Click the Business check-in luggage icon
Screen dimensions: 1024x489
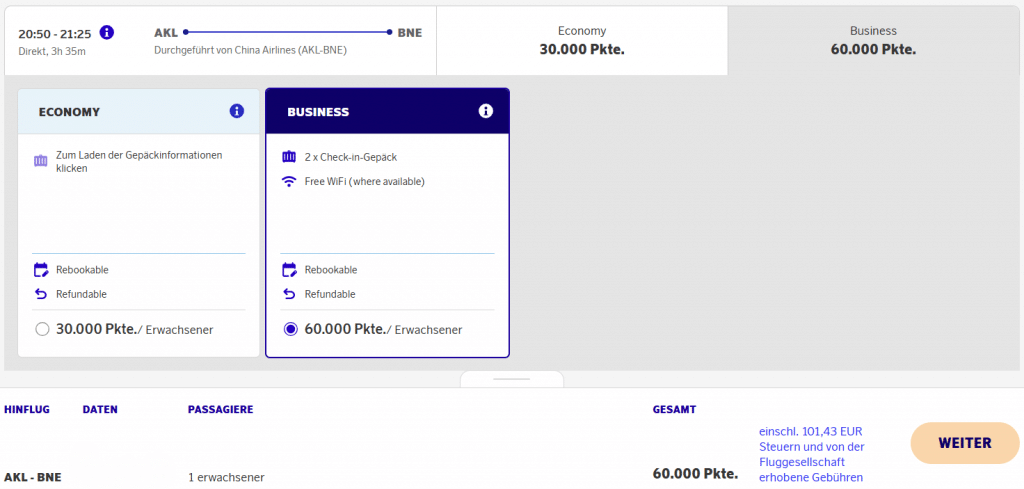[289, 157]
